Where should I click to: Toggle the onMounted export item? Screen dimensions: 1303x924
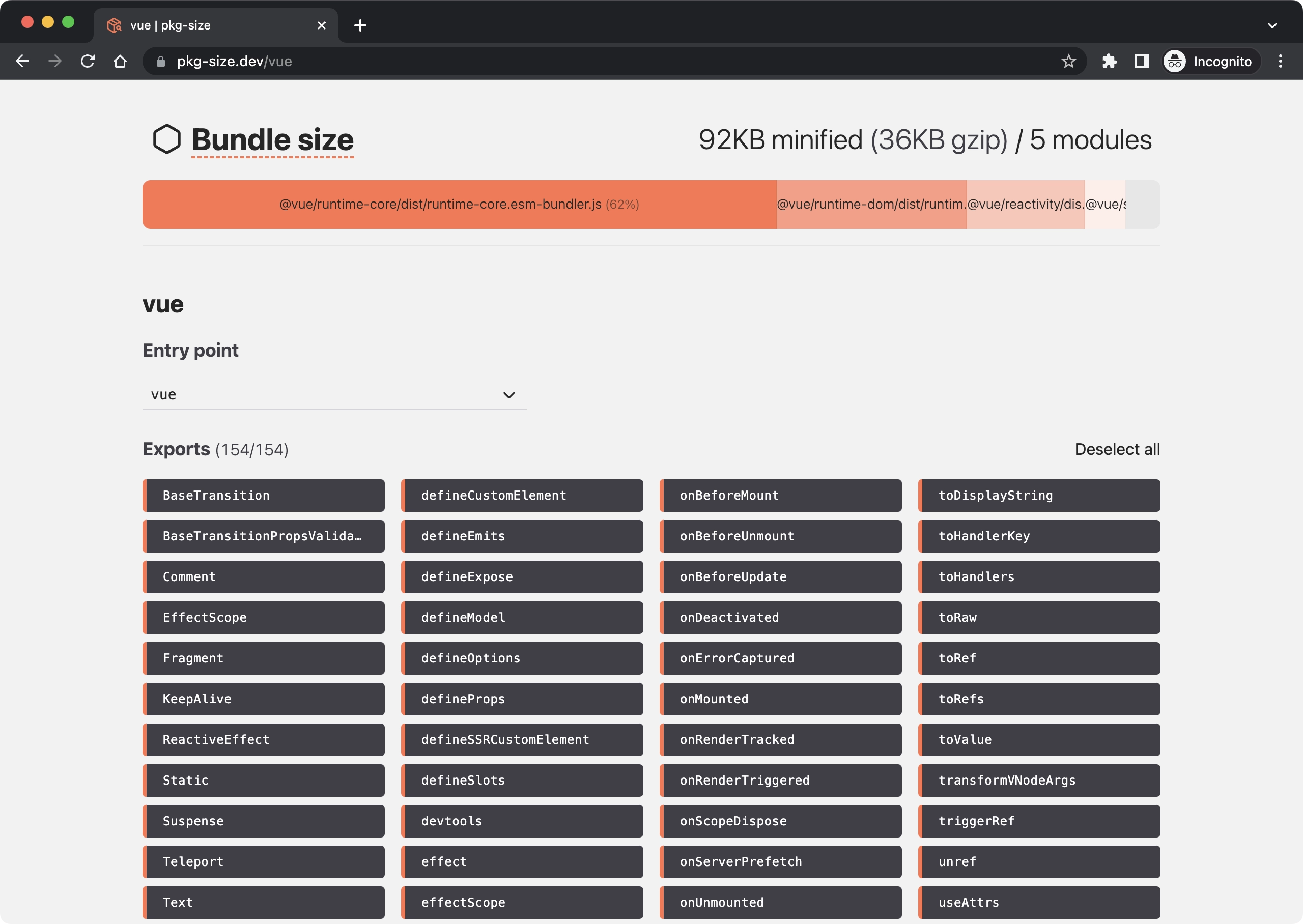click(780, 698)
